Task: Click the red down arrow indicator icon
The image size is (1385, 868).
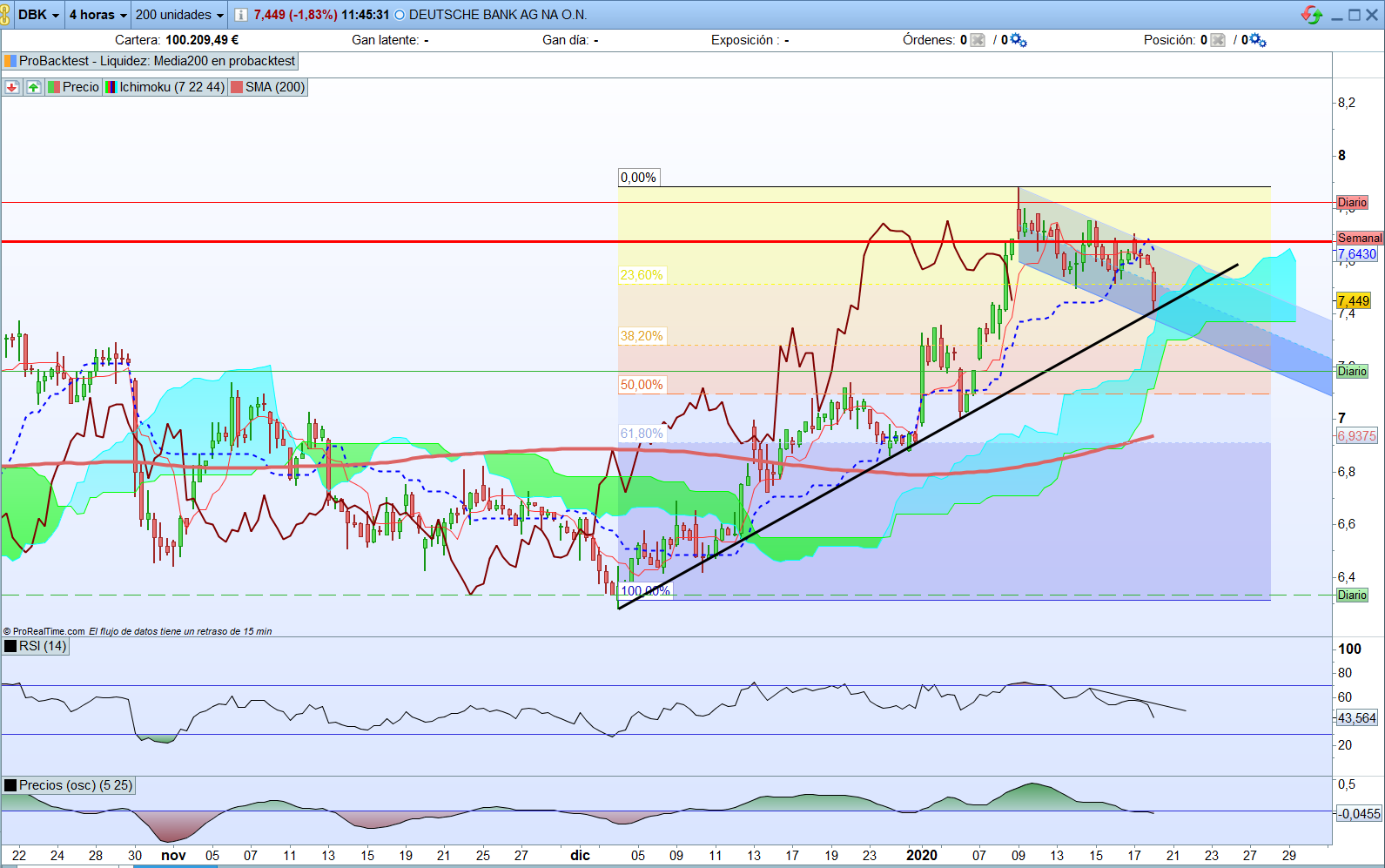Action: pos(12,87)
